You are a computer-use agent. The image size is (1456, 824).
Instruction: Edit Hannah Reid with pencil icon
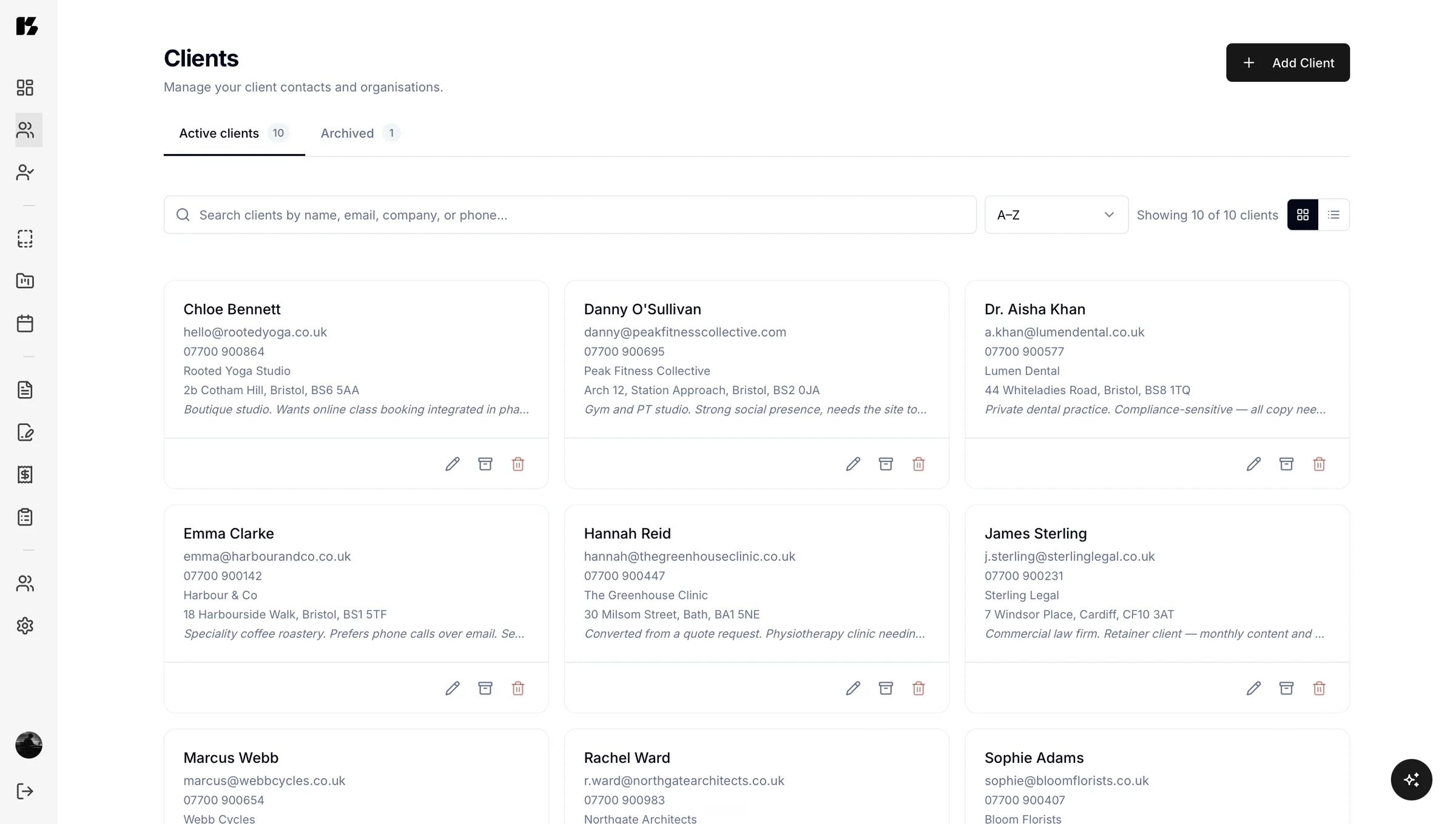[x=853, y=688]
